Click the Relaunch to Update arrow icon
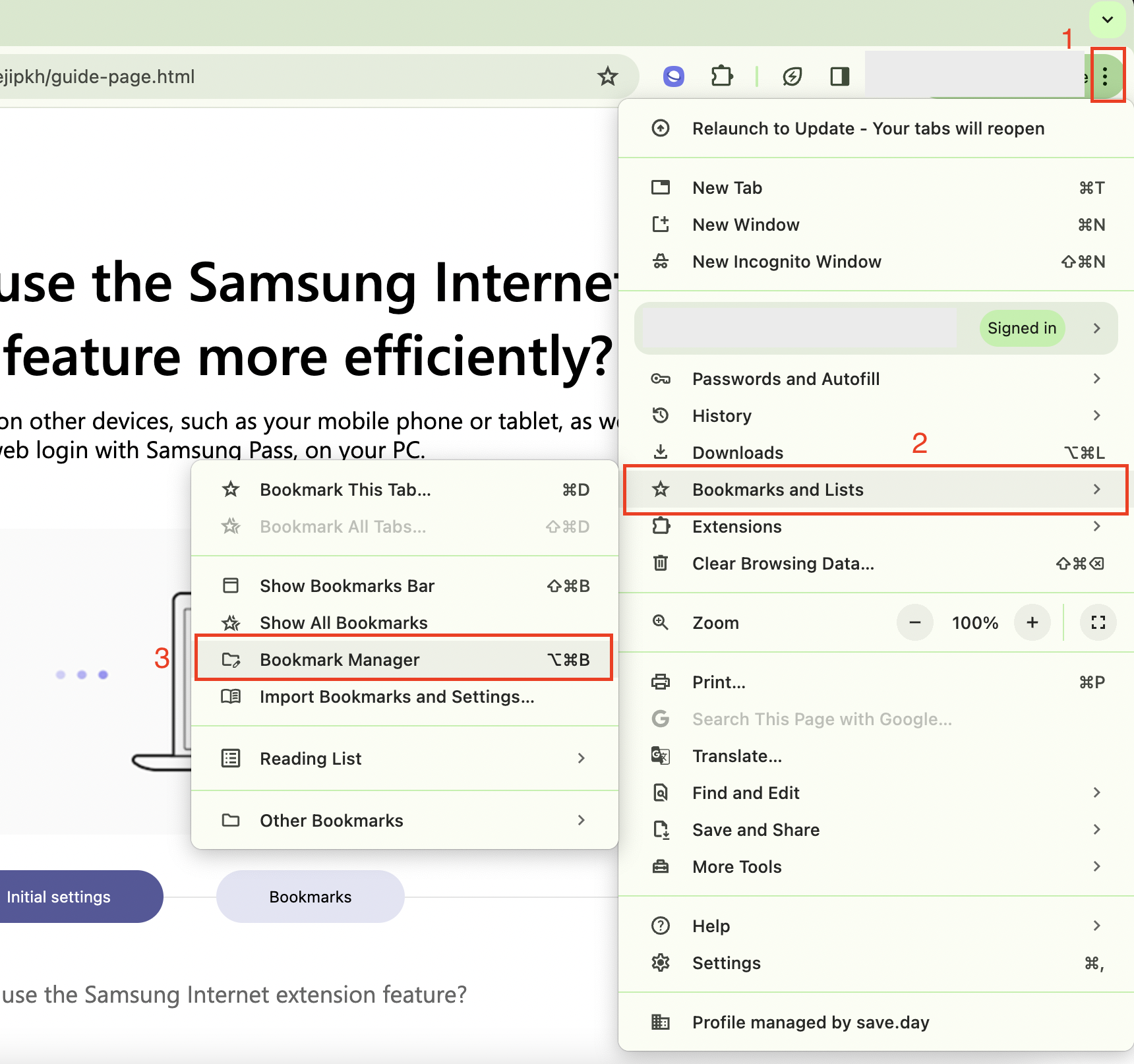This screenshot has height=1064, width=1134. point(660,128)
